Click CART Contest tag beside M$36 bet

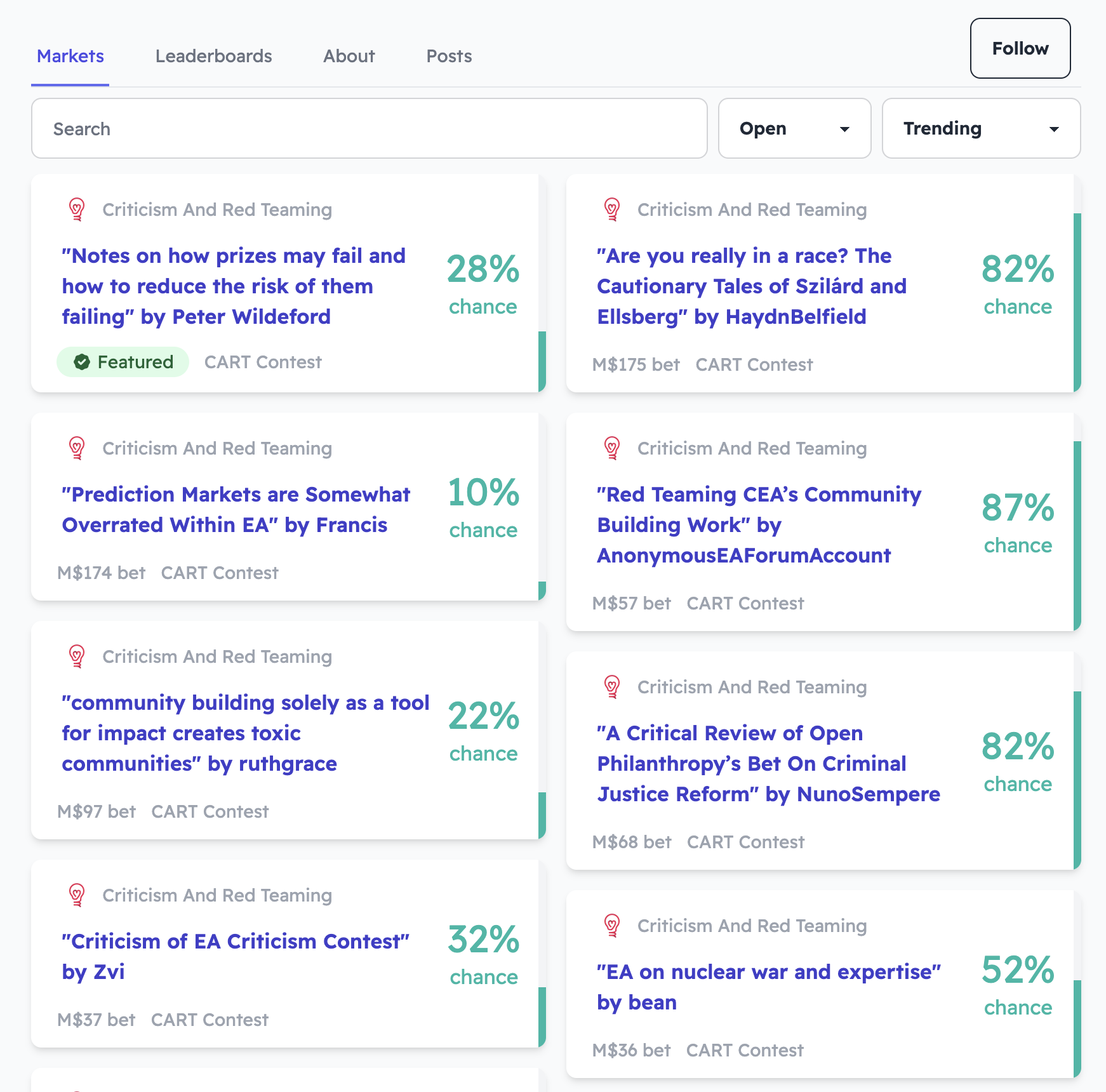[745, 1050]
